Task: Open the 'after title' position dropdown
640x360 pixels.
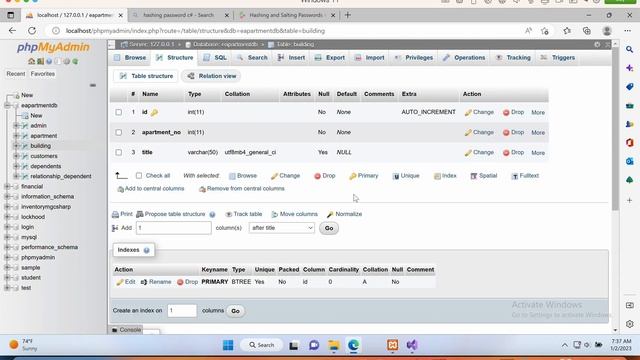Action: pyautogui.click(x=282, y=228)
